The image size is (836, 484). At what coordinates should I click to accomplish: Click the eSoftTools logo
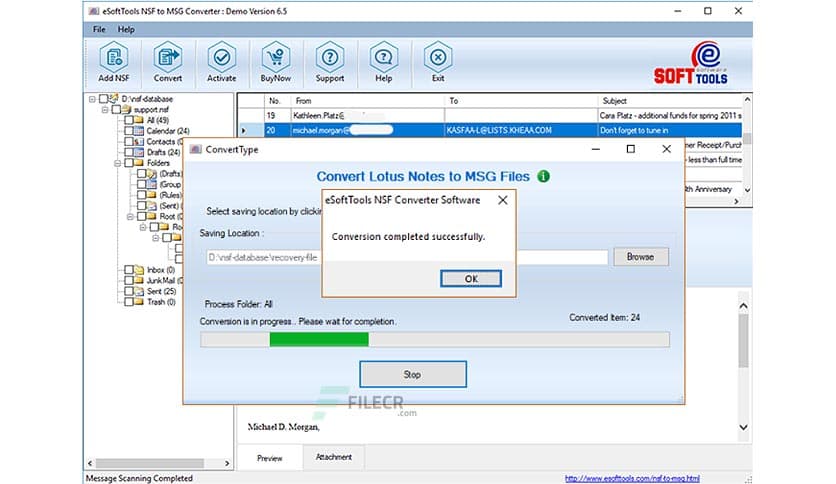(691, 63)
